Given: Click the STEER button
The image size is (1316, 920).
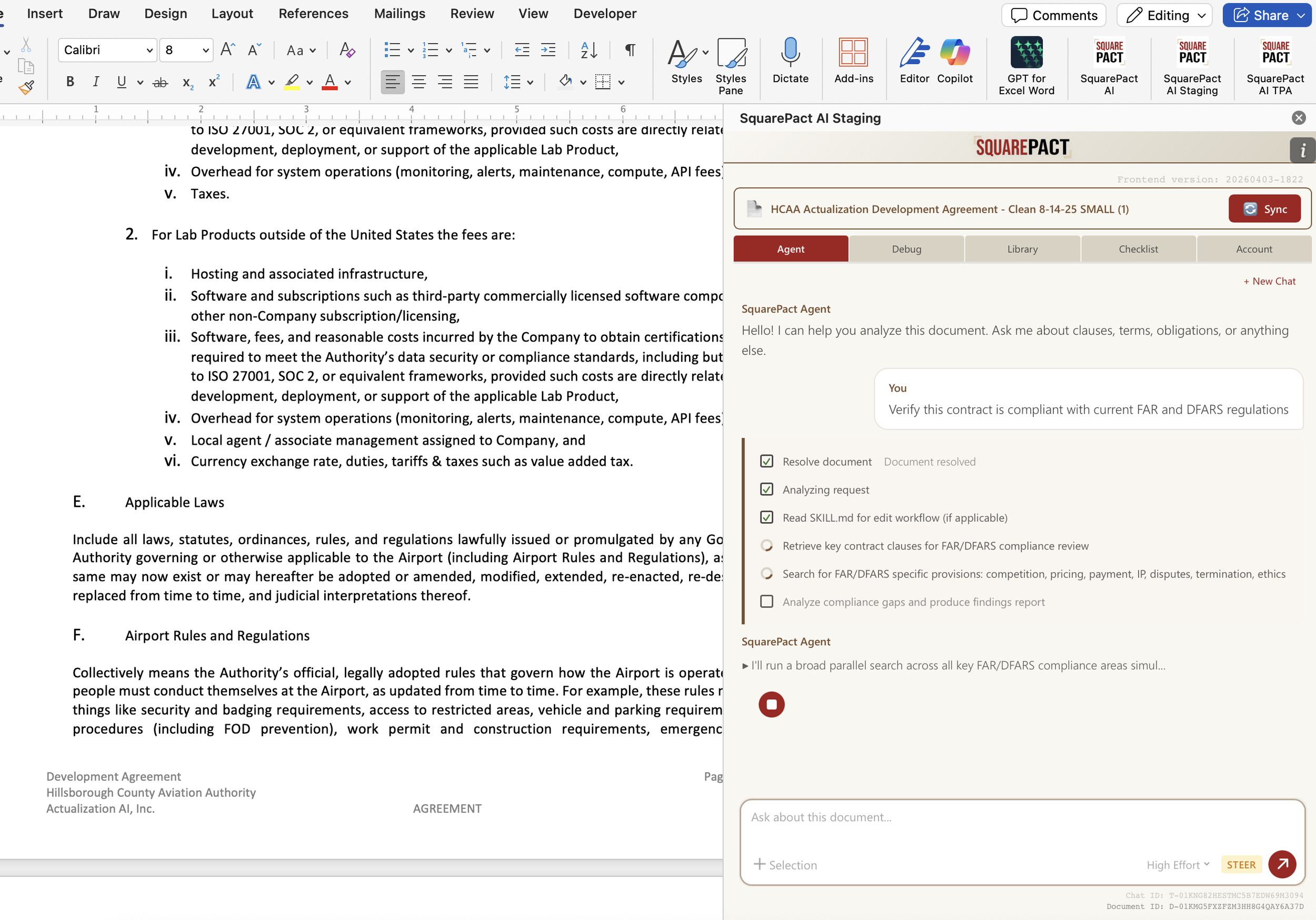Looking at the screenshot, I should (x=1241, y=864).
